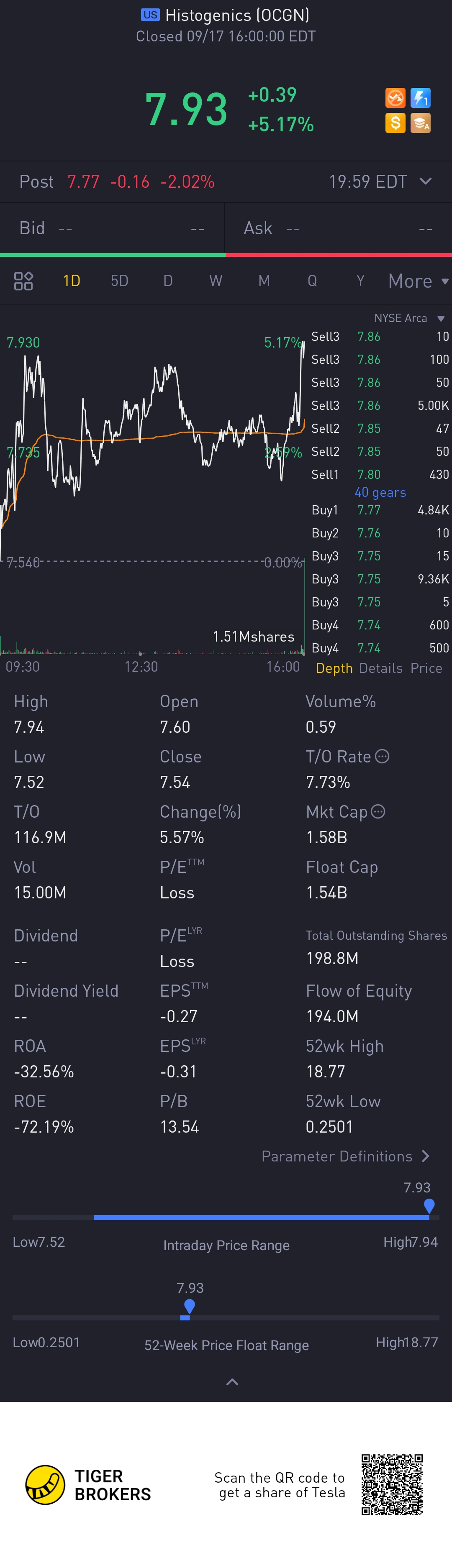Tap the Intraday Price Range marker
The image size is (452, 1568).
click(429, 1206)
